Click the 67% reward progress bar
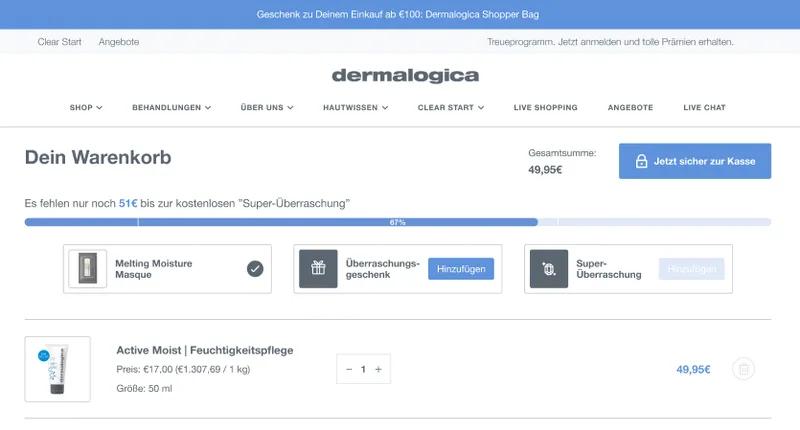800x430 pixels. coord(397,222)
